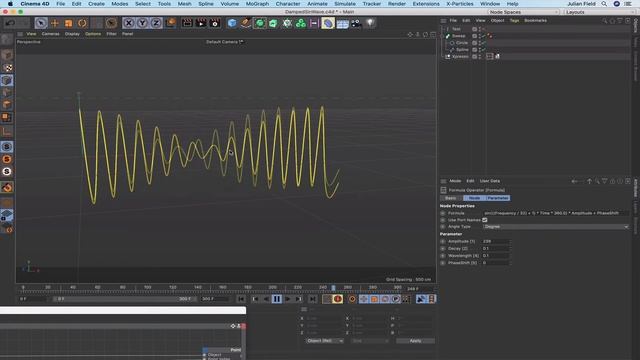Click the Spline Pen tool icon
Viewport: 640px width, 360px height.
(245, 23)
